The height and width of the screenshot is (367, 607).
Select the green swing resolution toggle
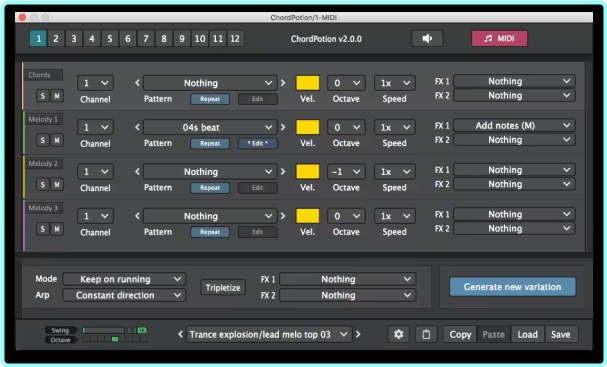pyautogui.click(x=142, y=330)
